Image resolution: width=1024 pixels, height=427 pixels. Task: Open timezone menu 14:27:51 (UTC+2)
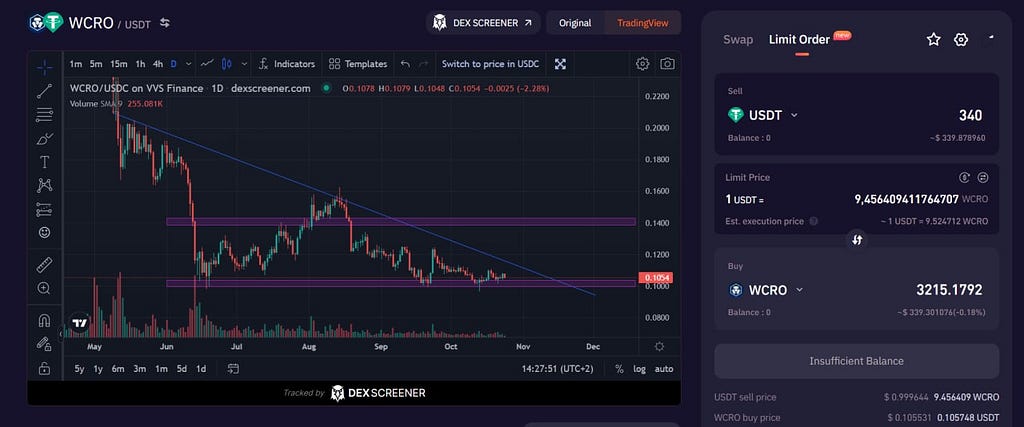[558, 369]
